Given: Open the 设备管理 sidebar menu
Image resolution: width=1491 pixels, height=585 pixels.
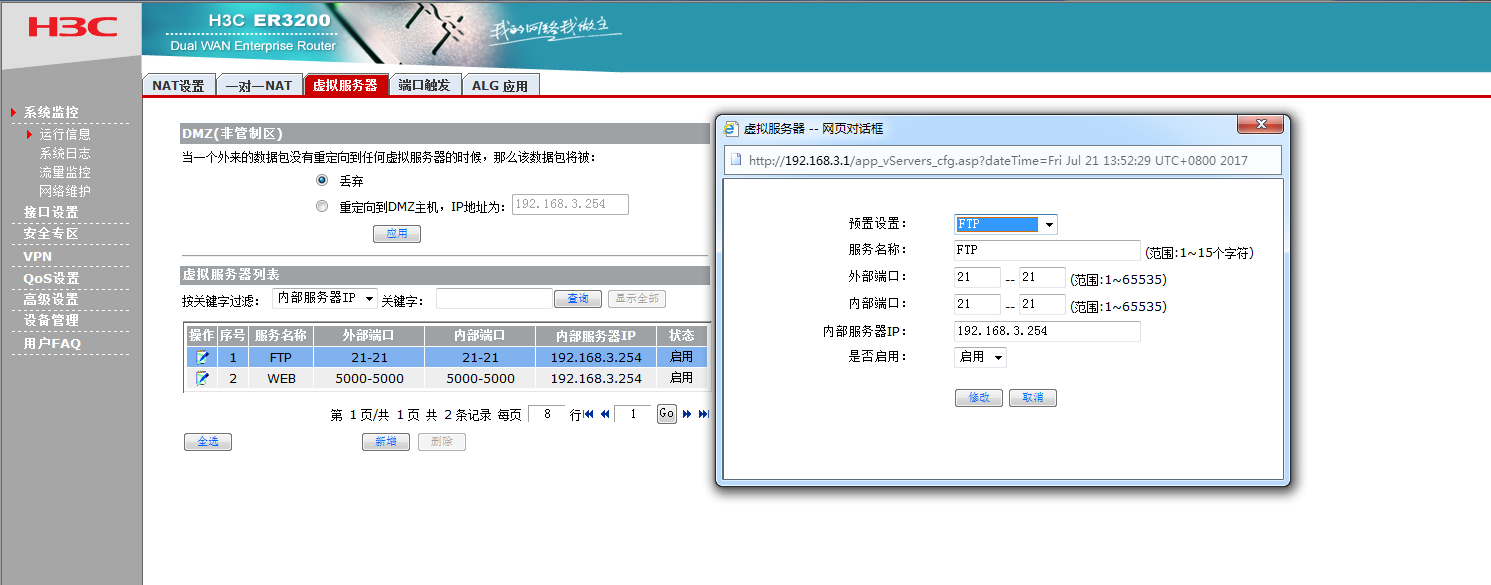Looking at the screenshot, I should pyautogui.click(x=51, y=321).
